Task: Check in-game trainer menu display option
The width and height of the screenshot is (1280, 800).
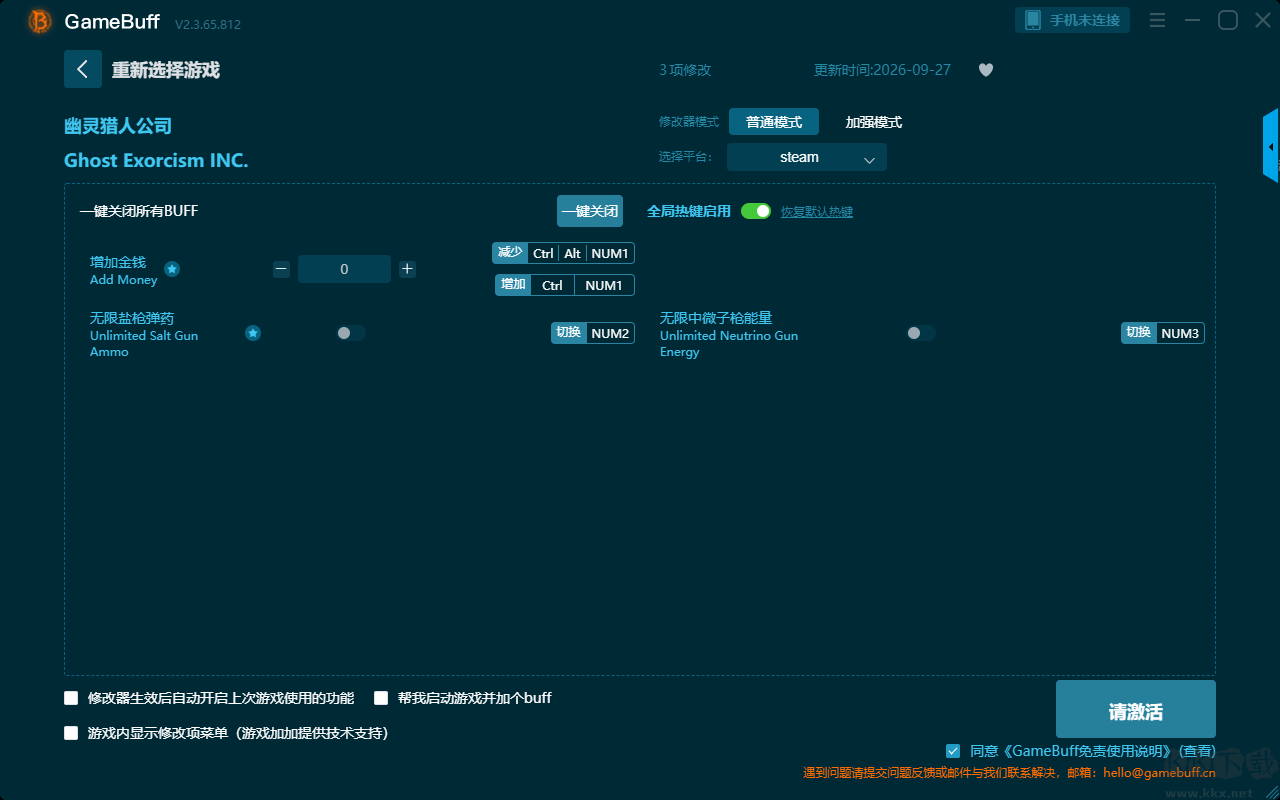Action: [71, 733]
